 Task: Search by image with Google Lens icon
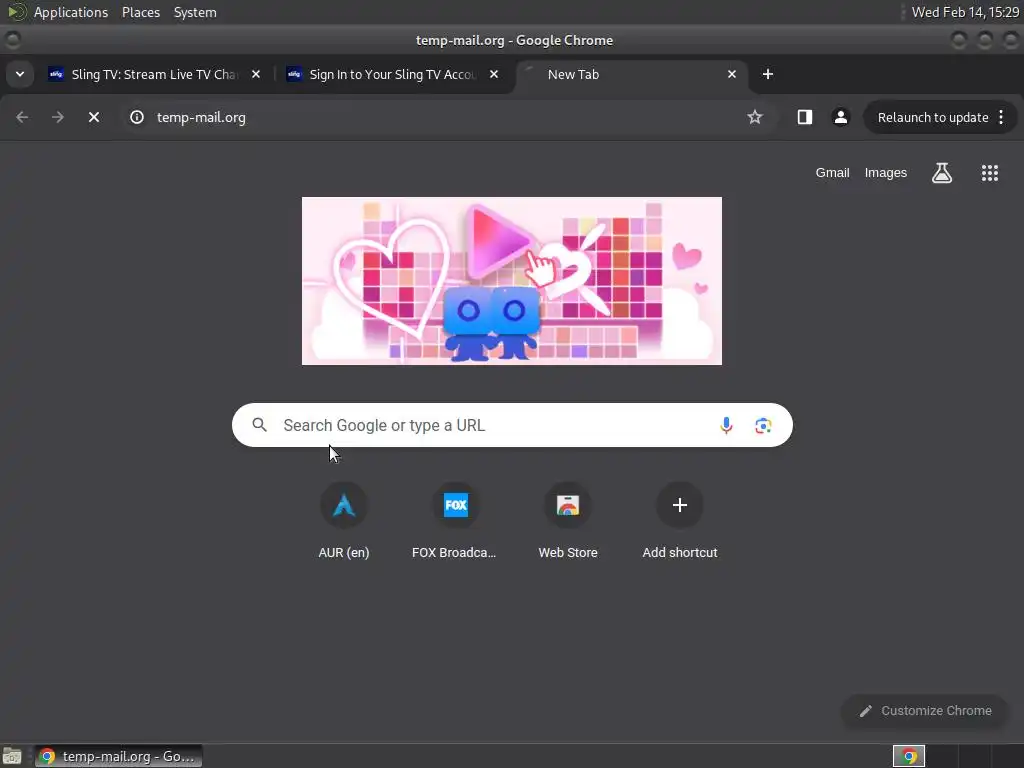point(763,426)
